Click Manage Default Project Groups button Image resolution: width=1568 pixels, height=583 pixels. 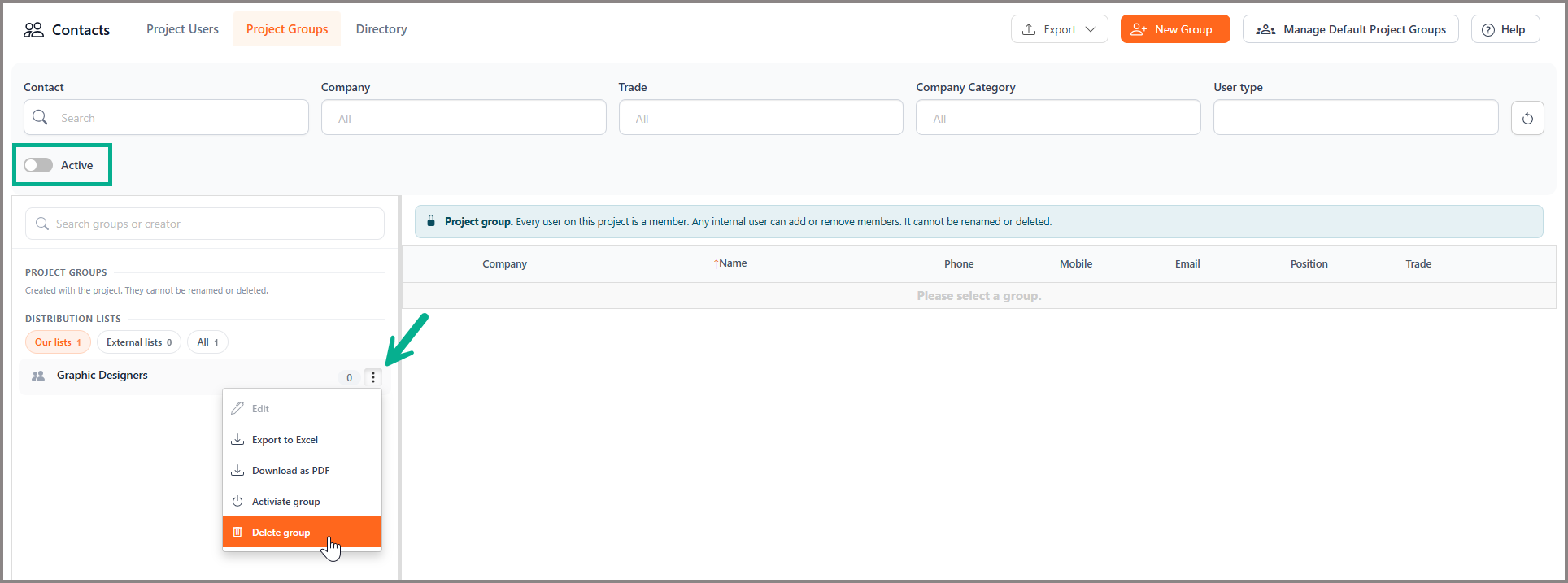point(1351,29)
